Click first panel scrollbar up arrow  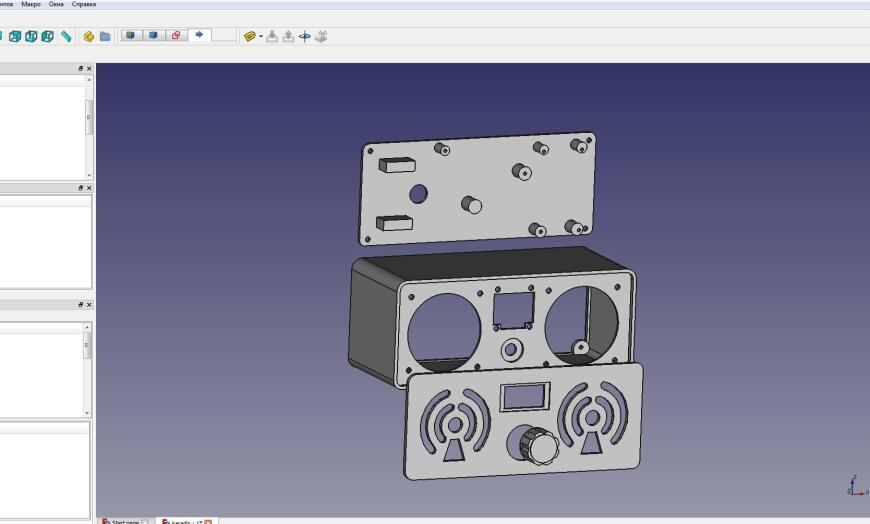point(89,80)
